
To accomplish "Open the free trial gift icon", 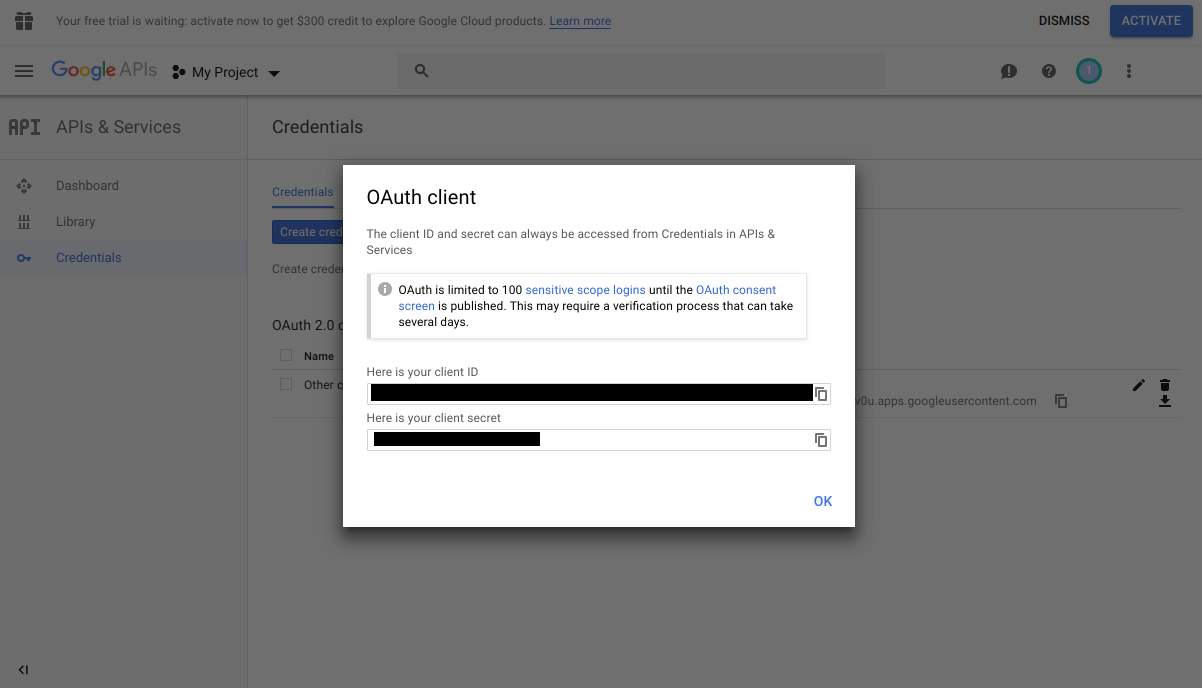I will pos(23,20).
